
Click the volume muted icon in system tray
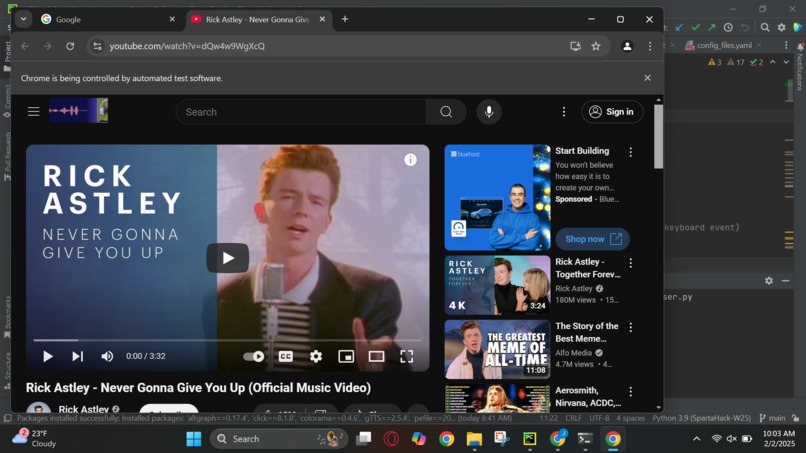click(731, 439)
